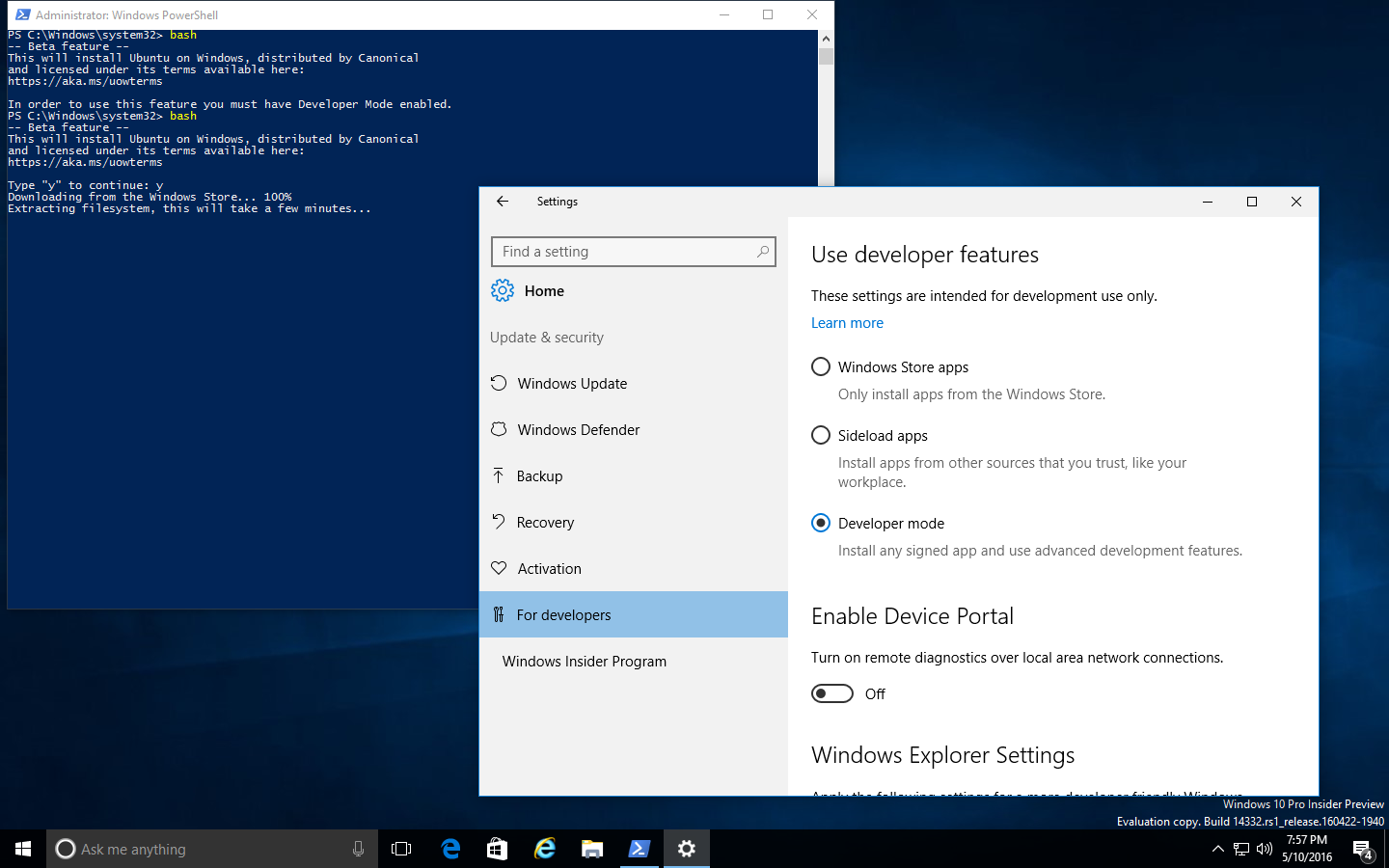1389x868 pixels.
Task: Enable the Device Portal toggle
Action: (x=831, y=693)
